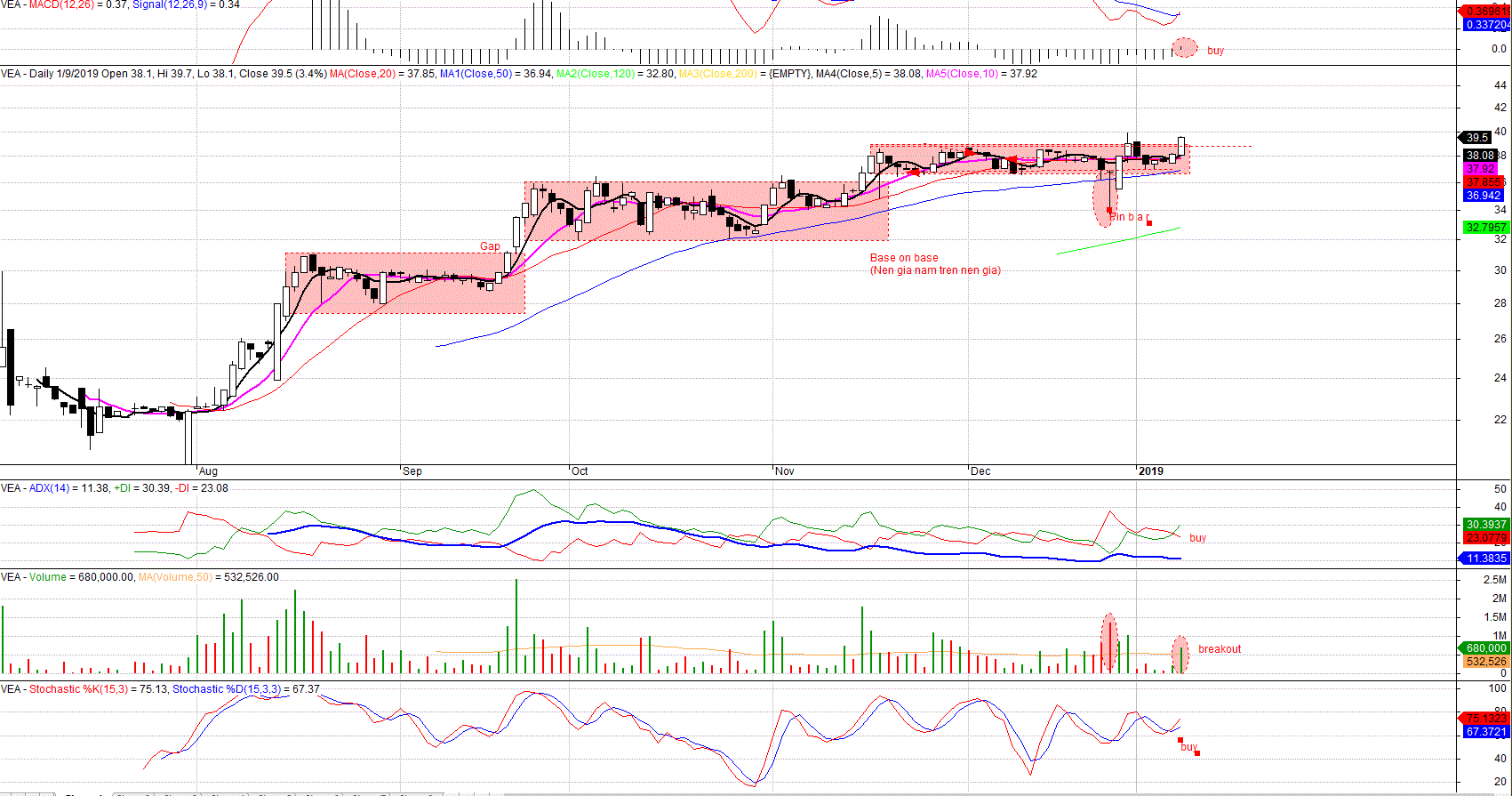The width and height of the screenshot is (1512, 796).
Task: Click the 'Nov' month marker on time axis
Action: coord(784,471)
